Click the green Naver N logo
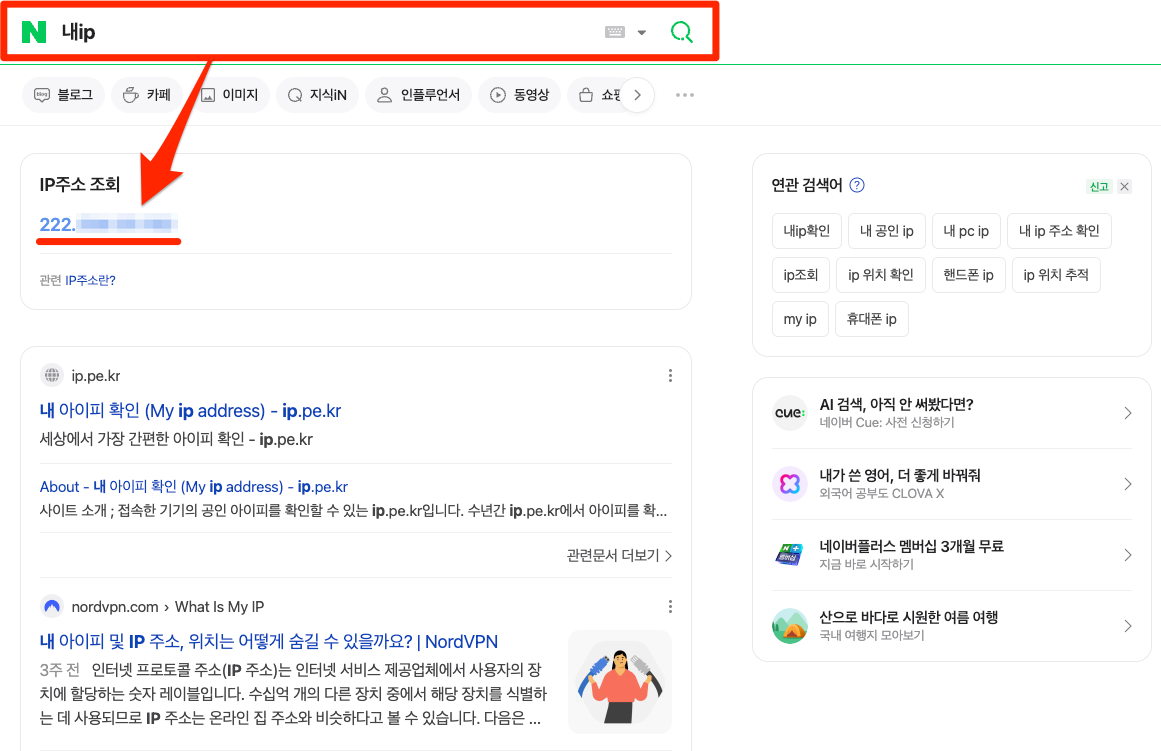The height and width of the screenshot is (751, 1161). click(34, 32)
